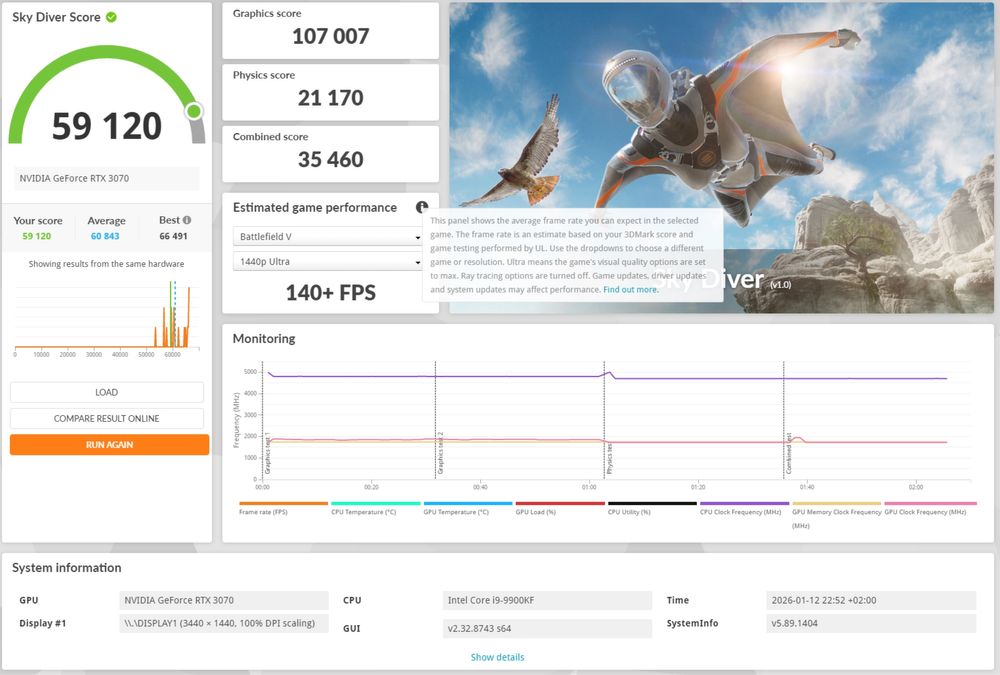Click the Combined test marker in chart
The width and height of the screenshot is (1000, 675).
click(x=789, y=453)
